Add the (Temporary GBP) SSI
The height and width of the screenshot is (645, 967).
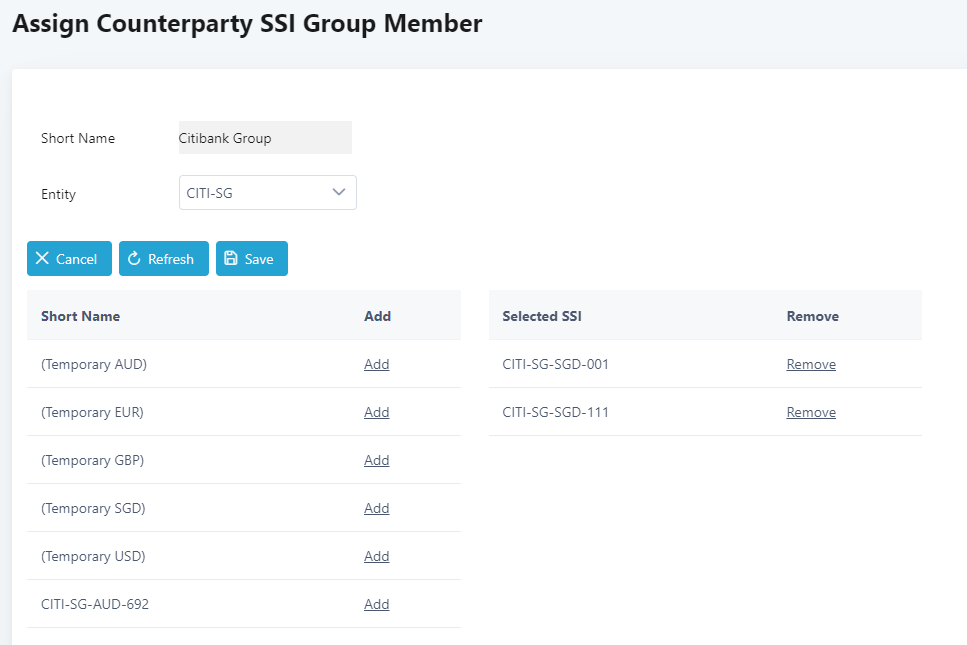point(376,461)
